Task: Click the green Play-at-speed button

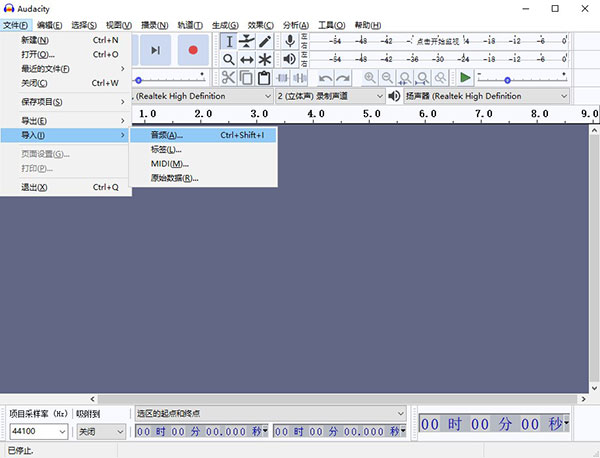Action: tap(465, 78)
